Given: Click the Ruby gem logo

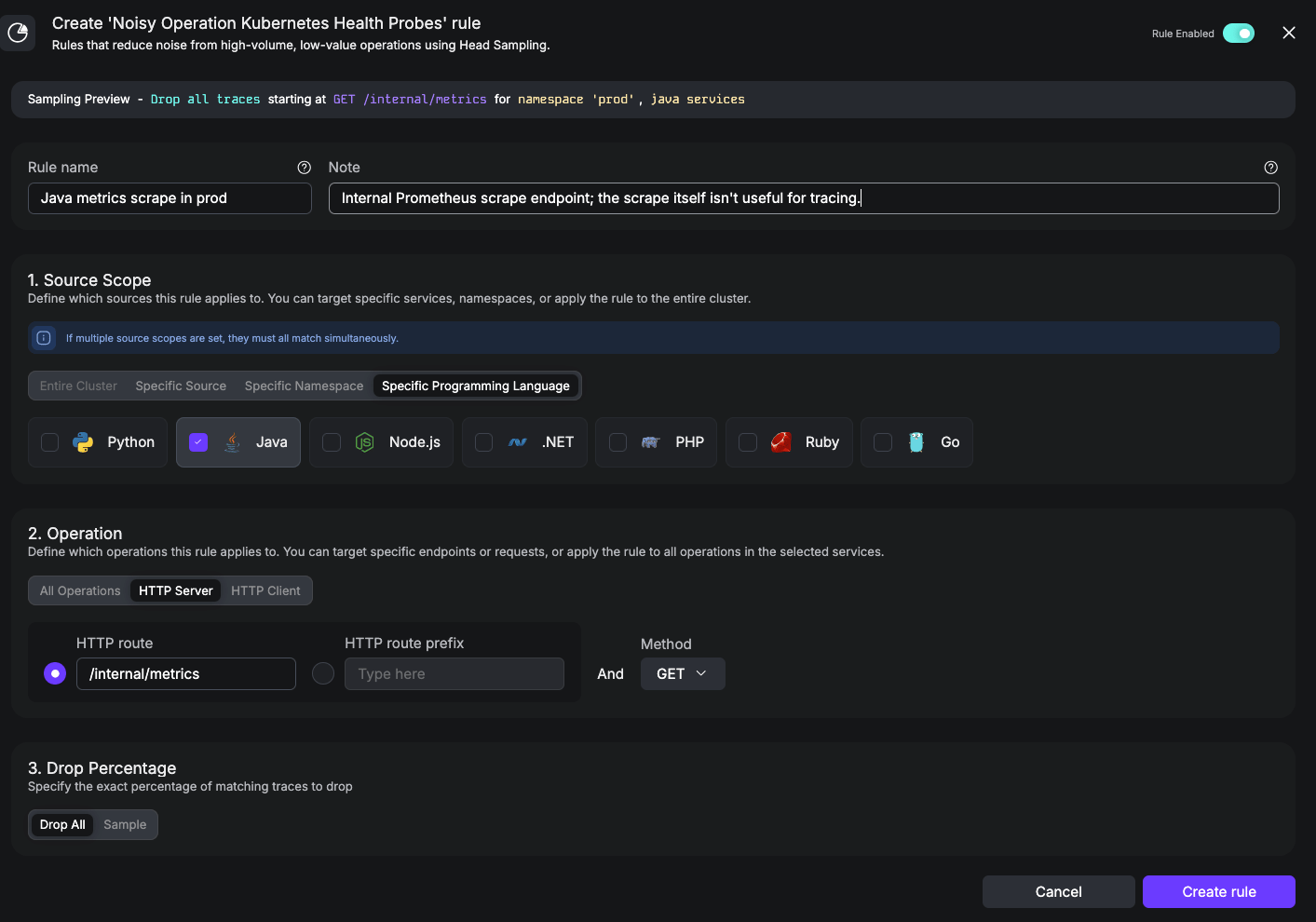Looking at the screenshot, I should (781, 442).
